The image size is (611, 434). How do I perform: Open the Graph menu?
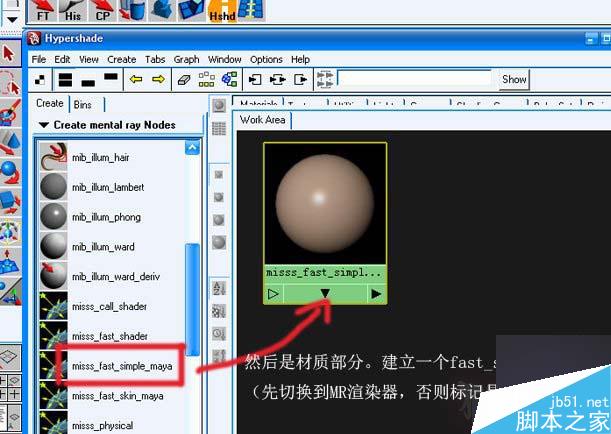point(186,60)
